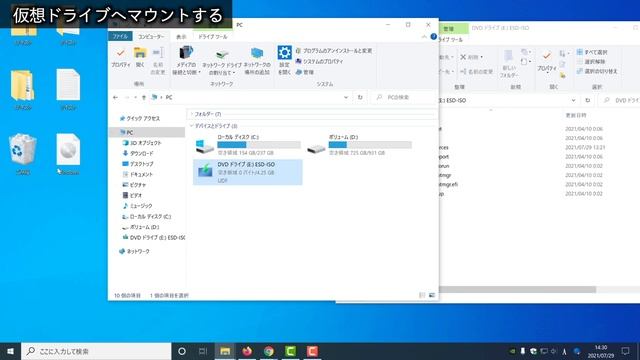Switch to 表示 ribbon tab
640x360 pixels.
(181, 36)
